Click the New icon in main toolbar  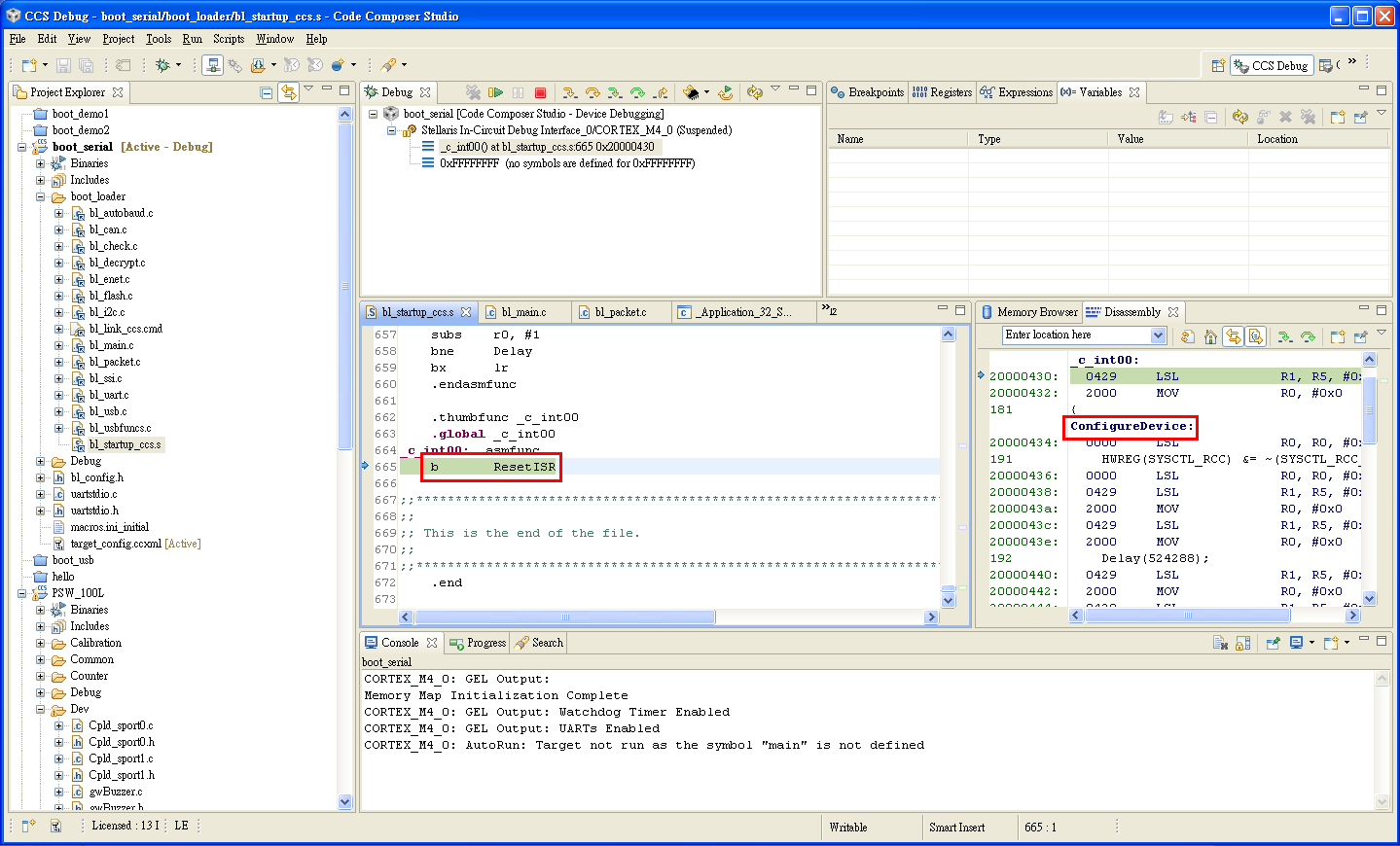28,65
